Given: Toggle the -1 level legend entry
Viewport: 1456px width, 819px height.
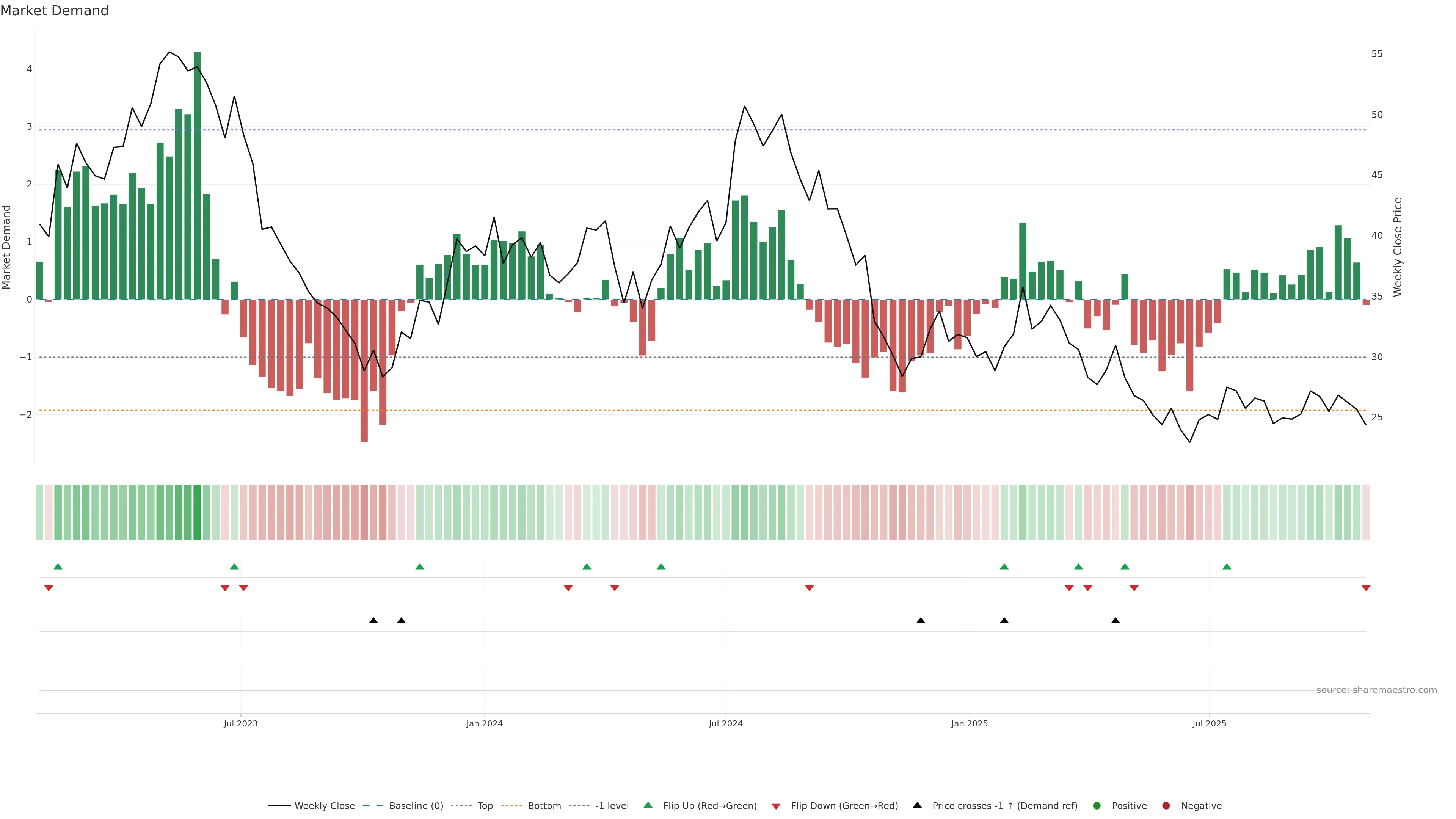Looking at the screenshot, I should (612, 806).
